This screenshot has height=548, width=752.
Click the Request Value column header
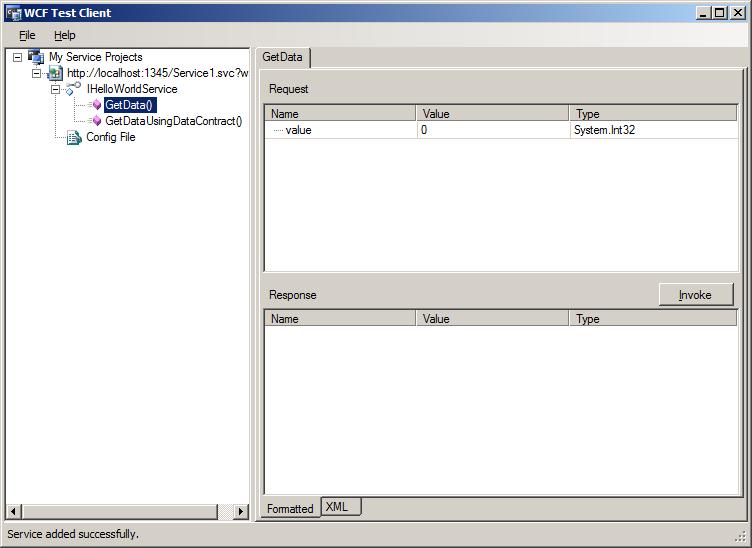[x=493, y=114]
